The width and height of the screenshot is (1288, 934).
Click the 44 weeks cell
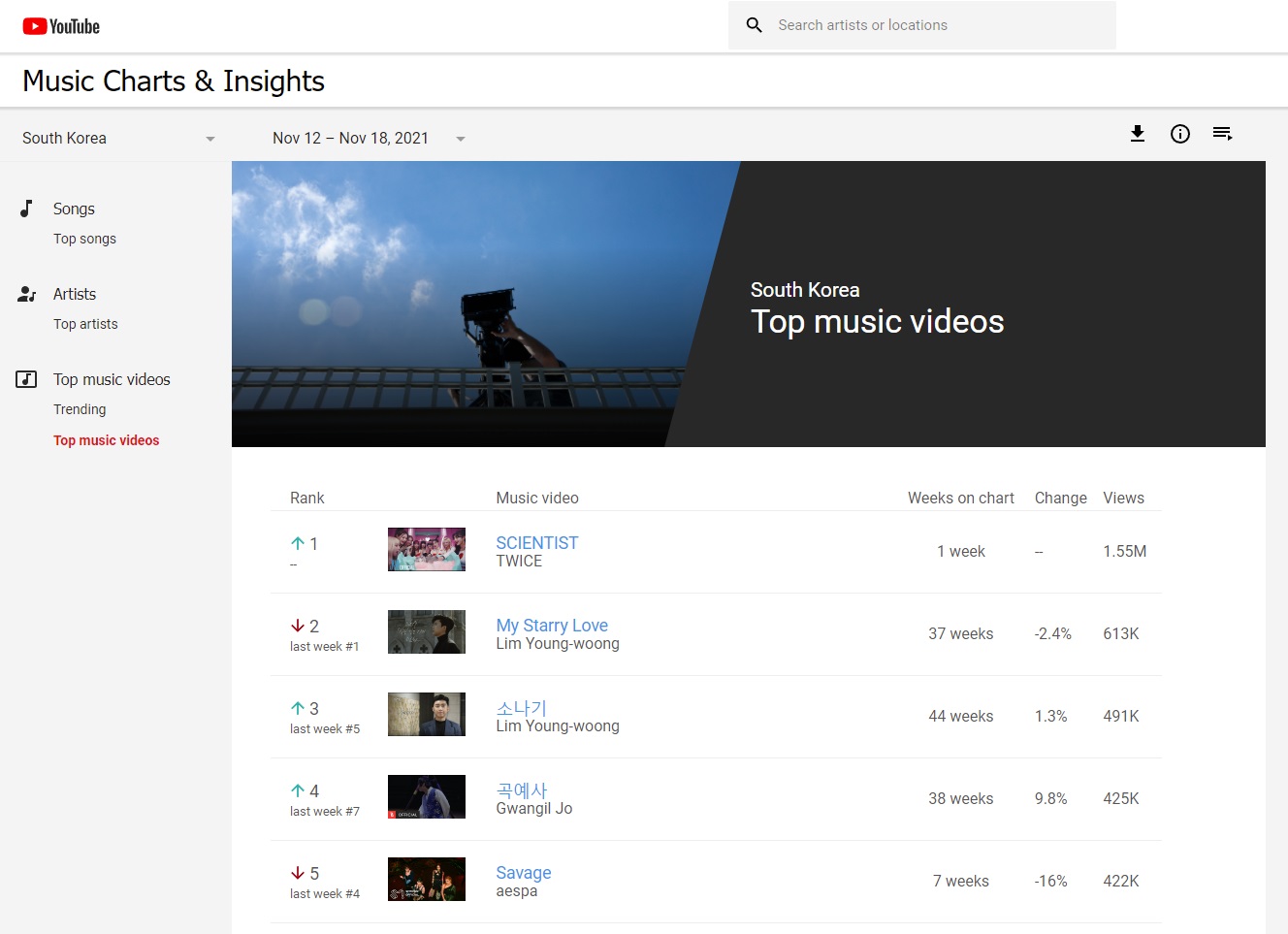pyautogui.click(x=961, y=716)
